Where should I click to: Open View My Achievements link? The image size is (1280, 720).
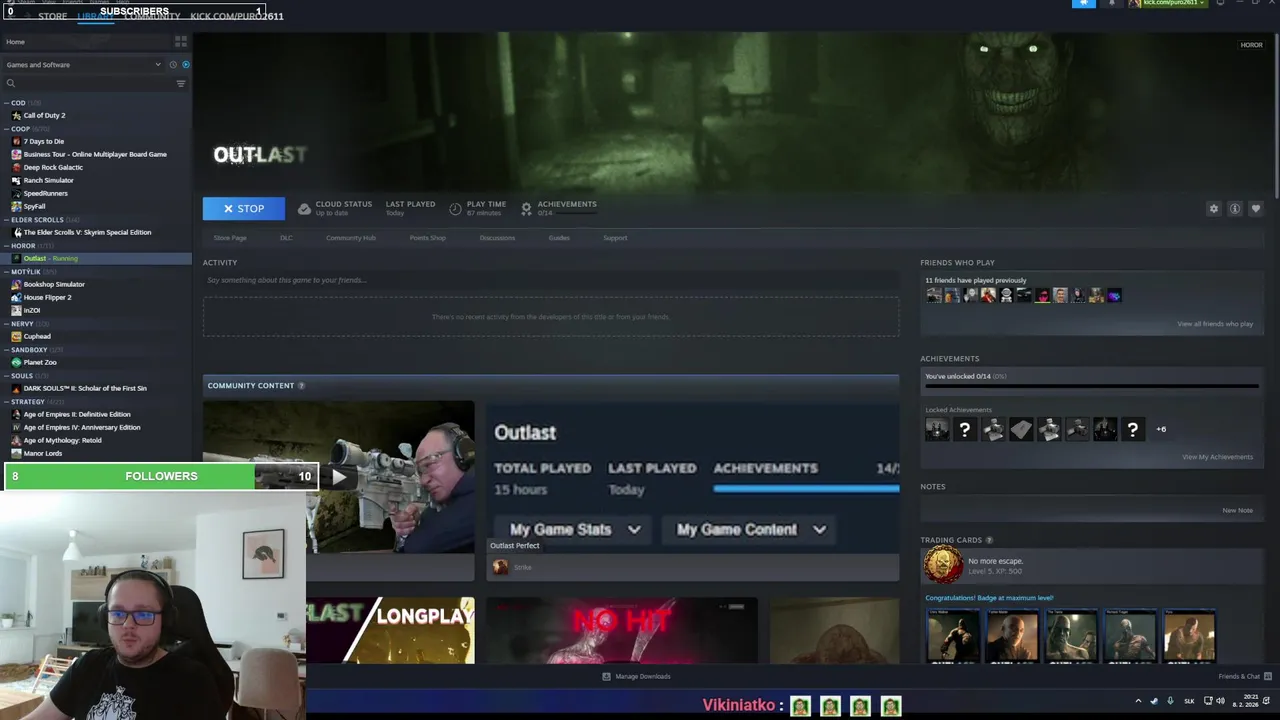click(x=1217, y=457)
